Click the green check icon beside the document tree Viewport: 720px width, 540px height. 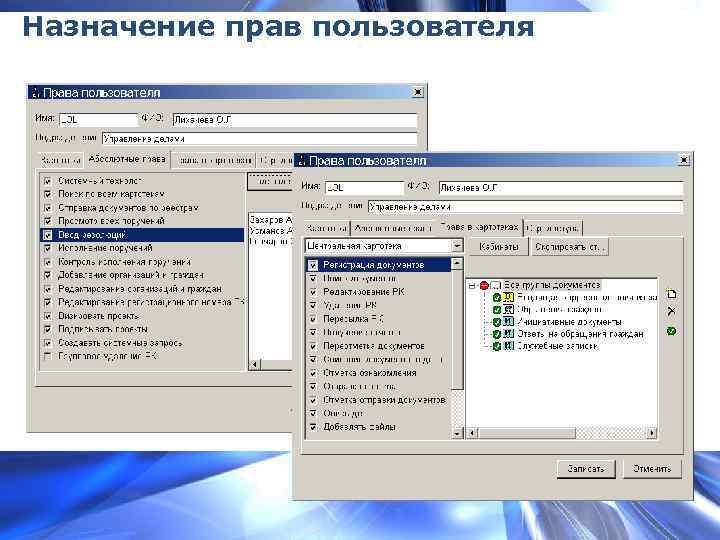tap(671, 331)
